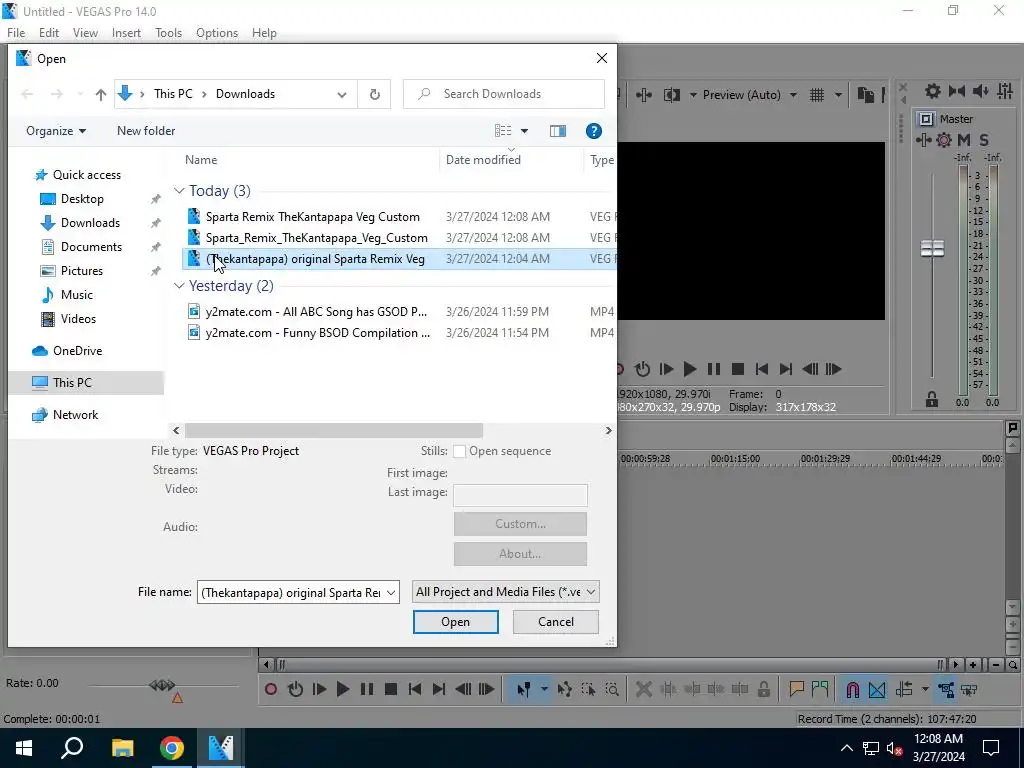Image resolution: width=1024 pixels, height=768 pixels.
Task: Click Go to End in the preview transport
Action: point(786,369)
